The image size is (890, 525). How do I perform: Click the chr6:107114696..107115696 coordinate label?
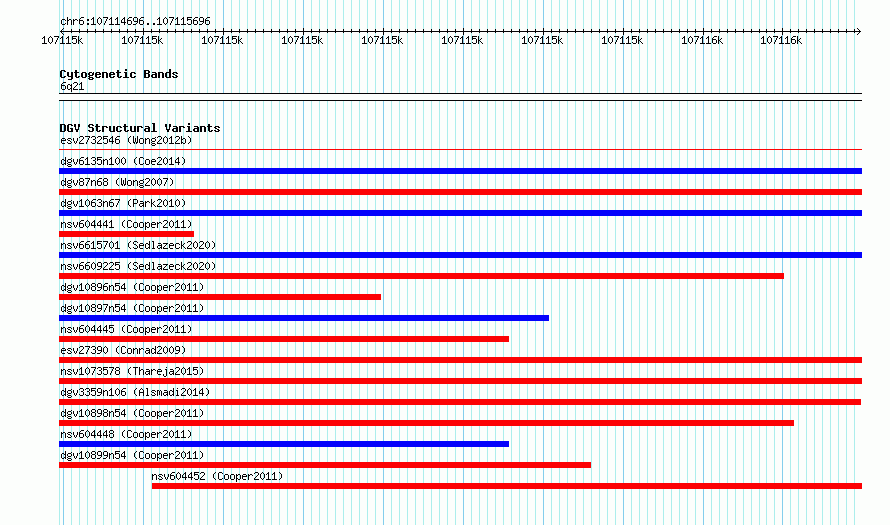pos(135,22)
